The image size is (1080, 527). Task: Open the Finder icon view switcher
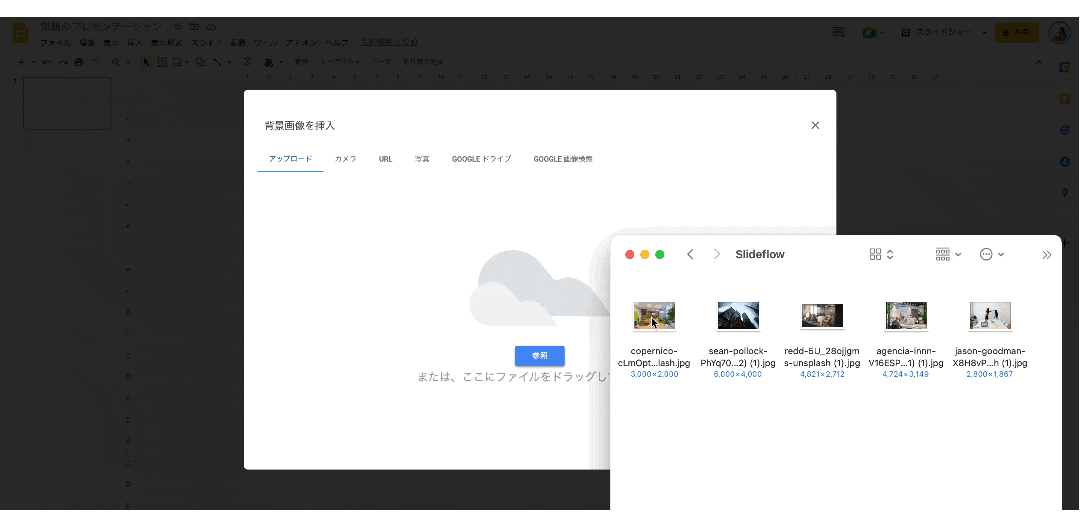click(881, 254)
